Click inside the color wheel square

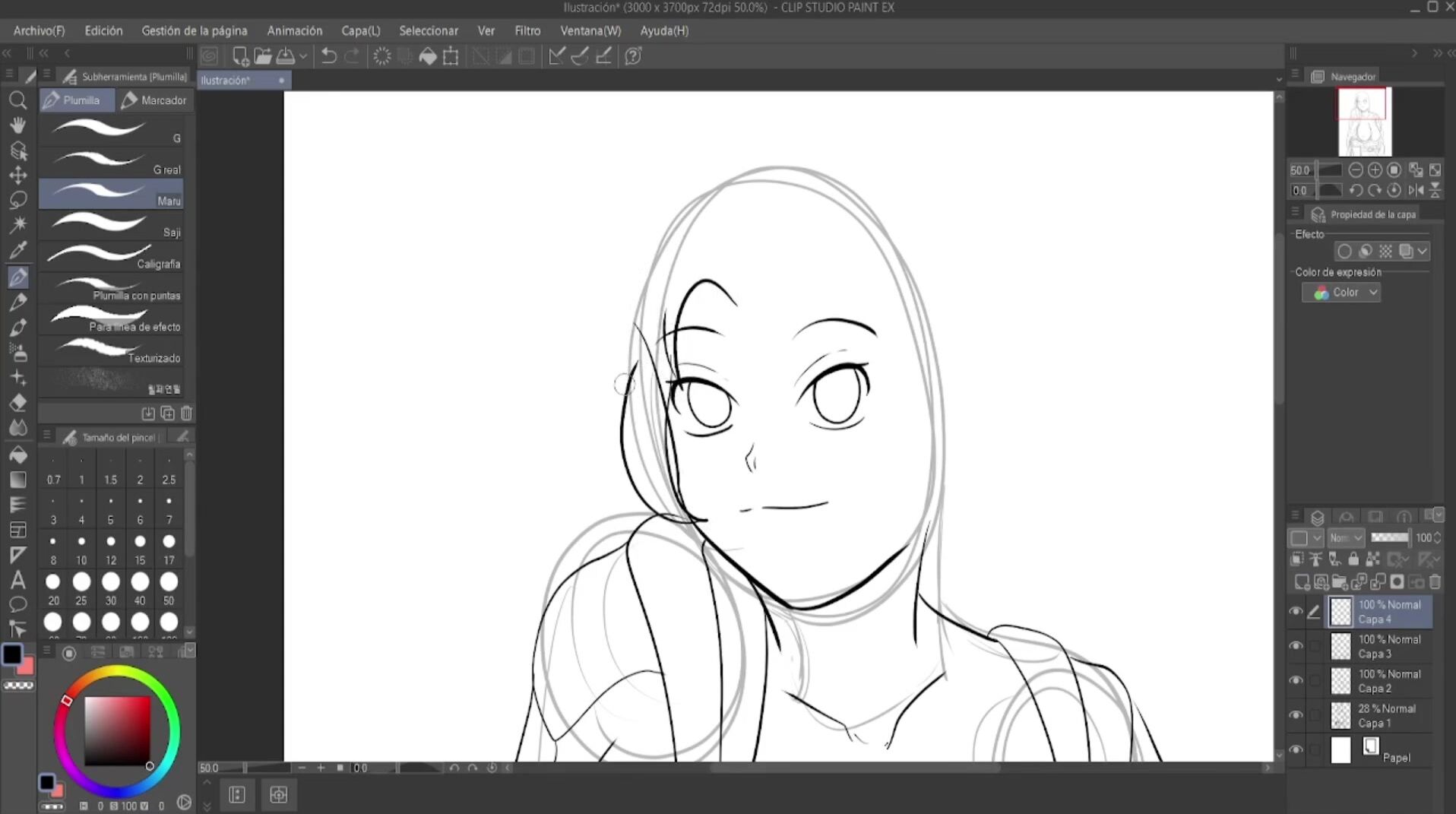click(117, 730)
